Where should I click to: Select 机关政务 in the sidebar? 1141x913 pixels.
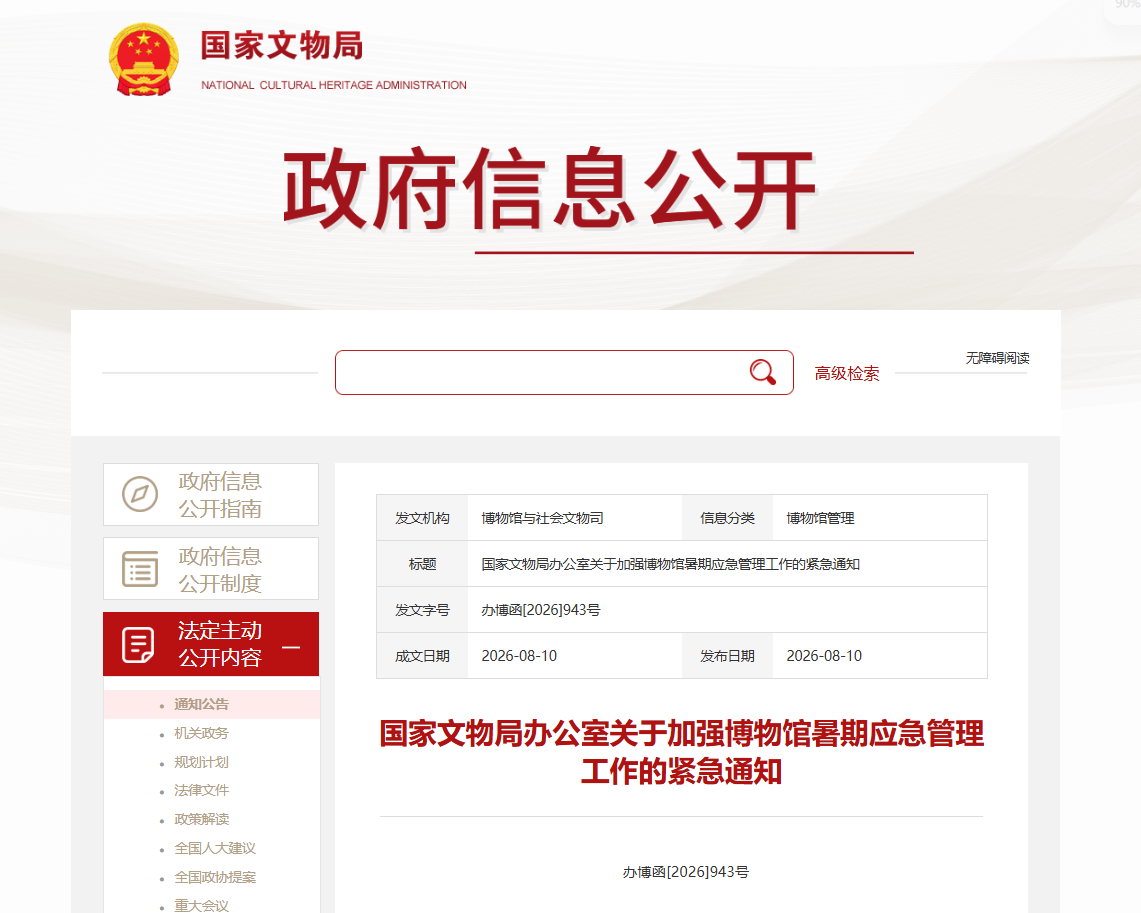(x=202, y=733)
